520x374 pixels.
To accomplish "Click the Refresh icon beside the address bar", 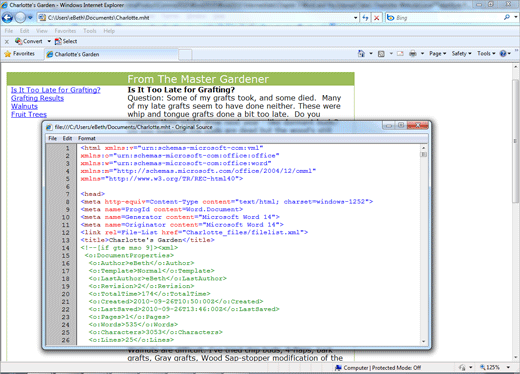I will coord(366,18).
